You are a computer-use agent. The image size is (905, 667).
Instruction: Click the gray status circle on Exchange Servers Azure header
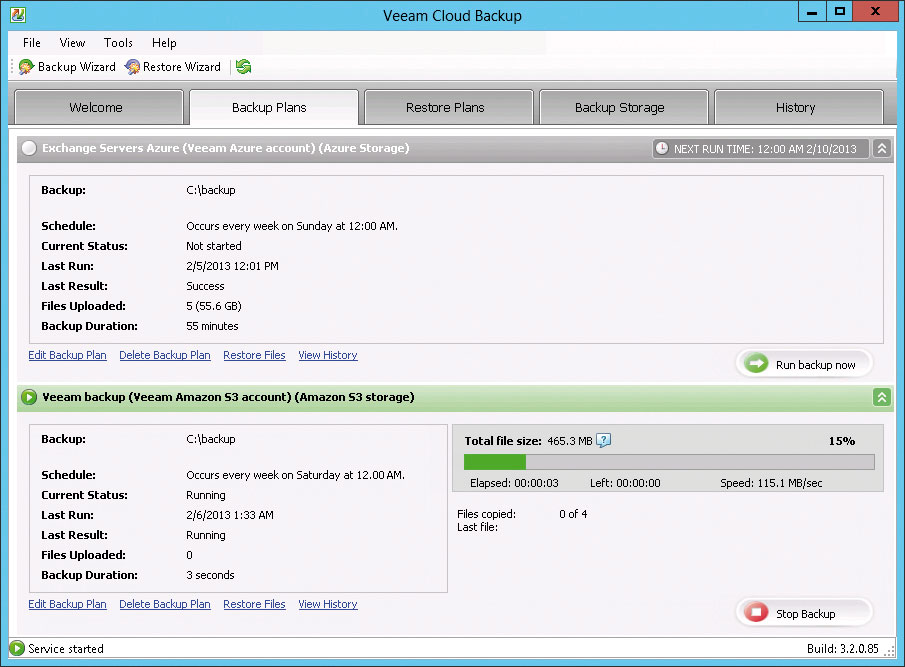pyautogui.click(x=28, y=147)
